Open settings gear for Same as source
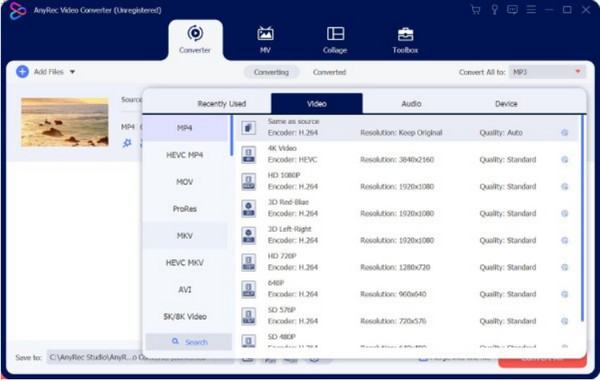 [x=564, y=133]
